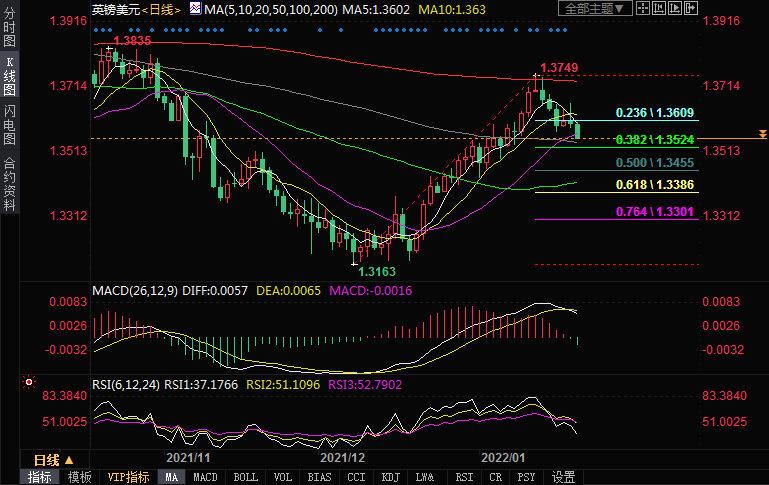The image size is (769, 485).
Task: Select the 指标 bottom tab
Action: click(x=39, y=477)
